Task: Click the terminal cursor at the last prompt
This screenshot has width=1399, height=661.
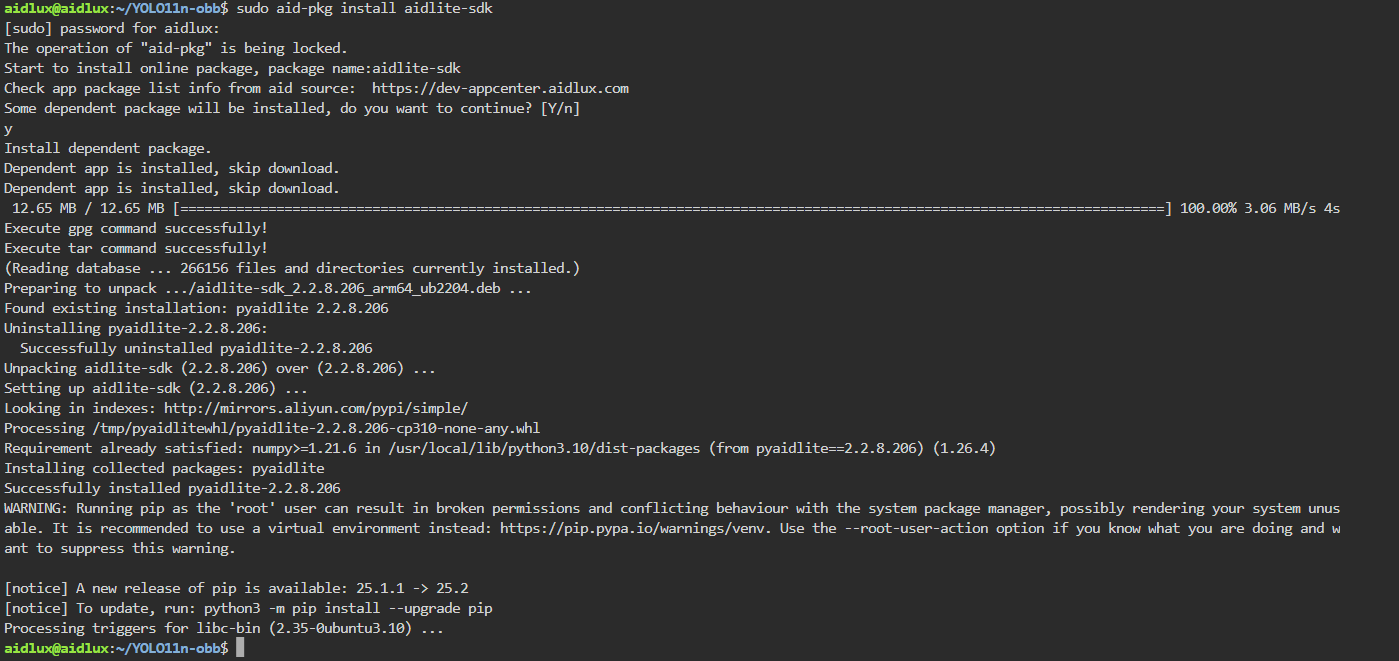Action: [240, 648]
